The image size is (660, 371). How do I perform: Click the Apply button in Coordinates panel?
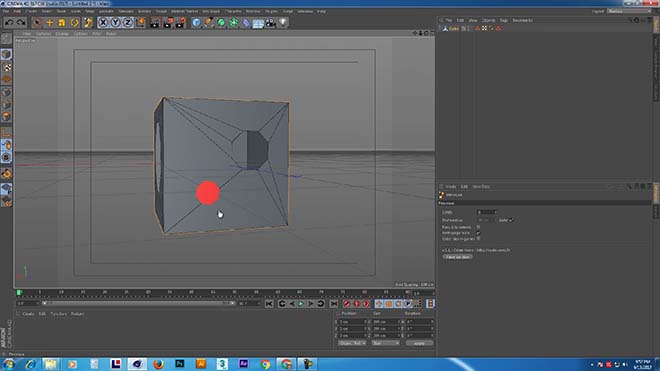(x=419, y=343)
